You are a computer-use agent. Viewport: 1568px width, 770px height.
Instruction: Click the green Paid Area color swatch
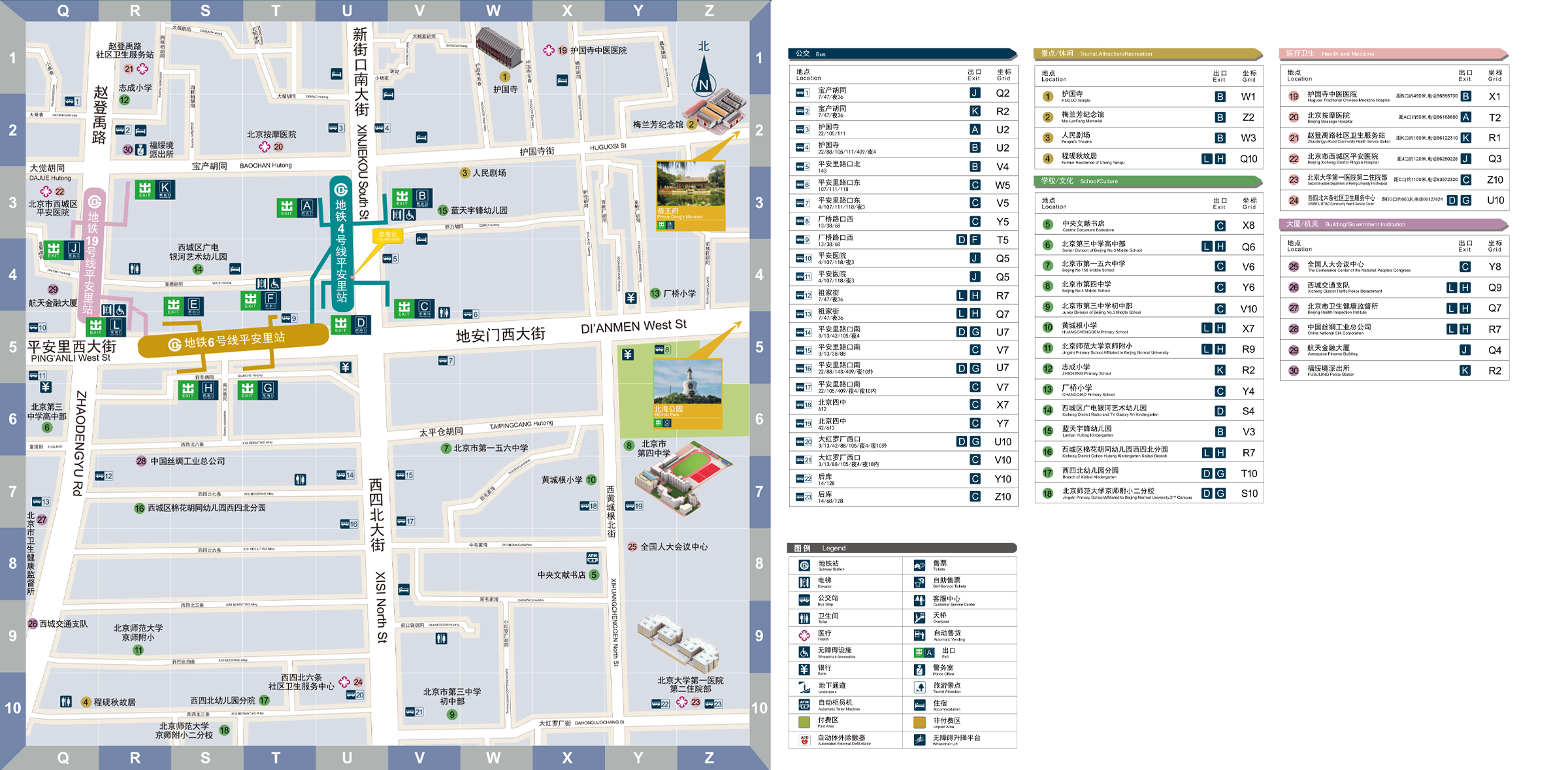804,722
